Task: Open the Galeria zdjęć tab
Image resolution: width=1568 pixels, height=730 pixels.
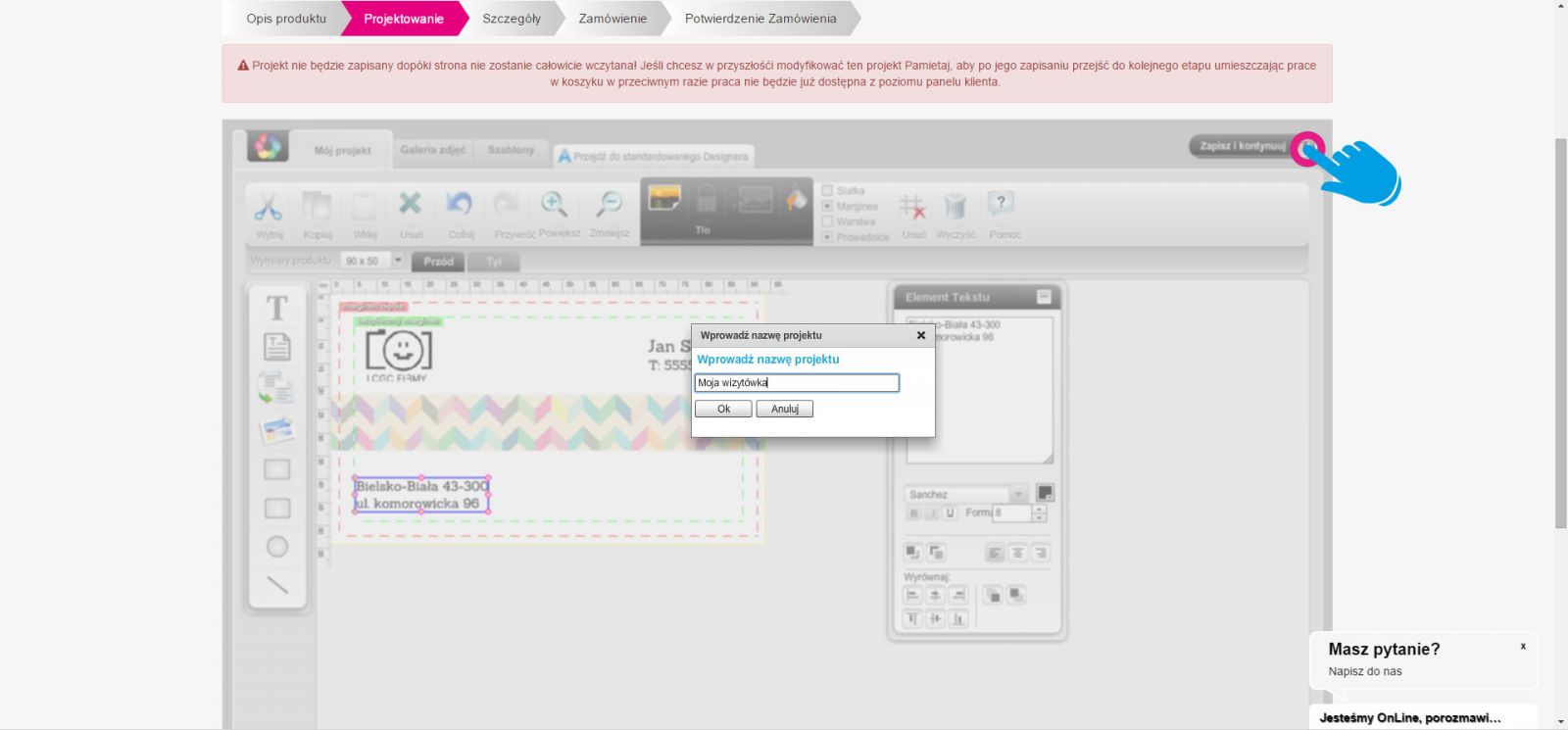Action: click(432, 151)
